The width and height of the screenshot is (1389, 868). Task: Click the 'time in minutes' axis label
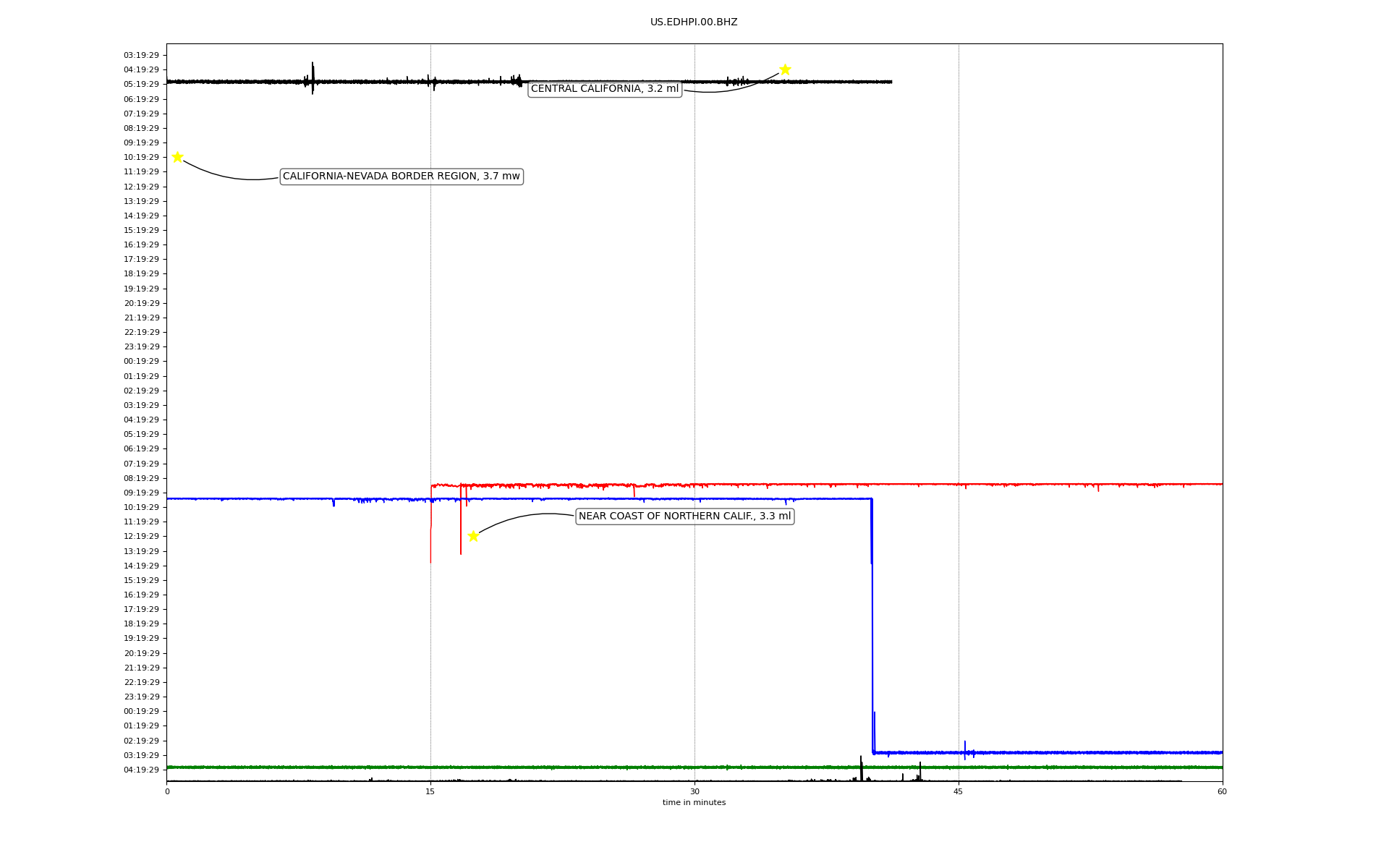click(694, 803)
